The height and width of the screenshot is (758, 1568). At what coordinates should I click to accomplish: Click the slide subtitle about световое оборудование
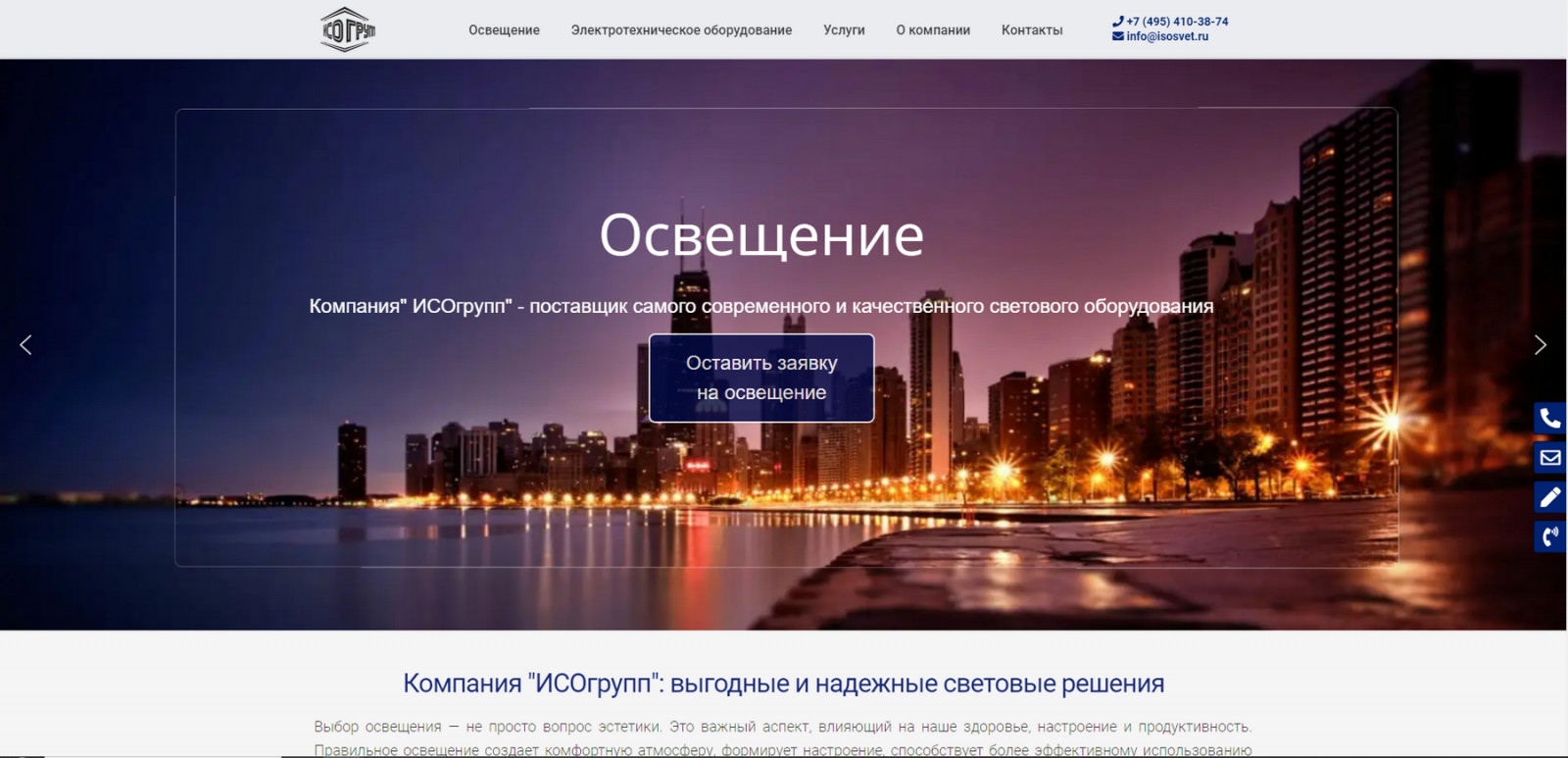click(761, 306)
